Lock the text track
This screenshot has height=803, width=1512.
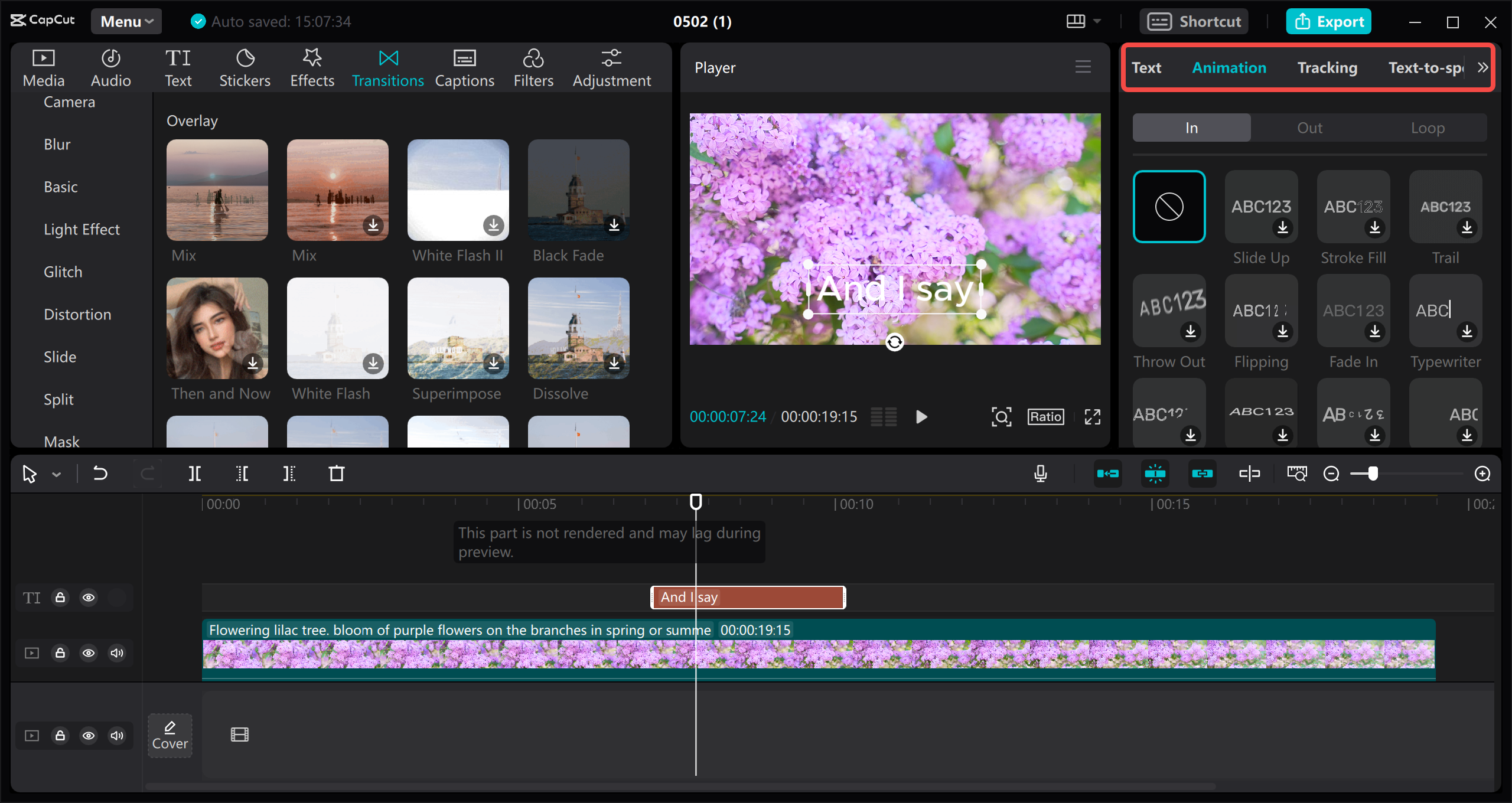click(x=60, y=598)
